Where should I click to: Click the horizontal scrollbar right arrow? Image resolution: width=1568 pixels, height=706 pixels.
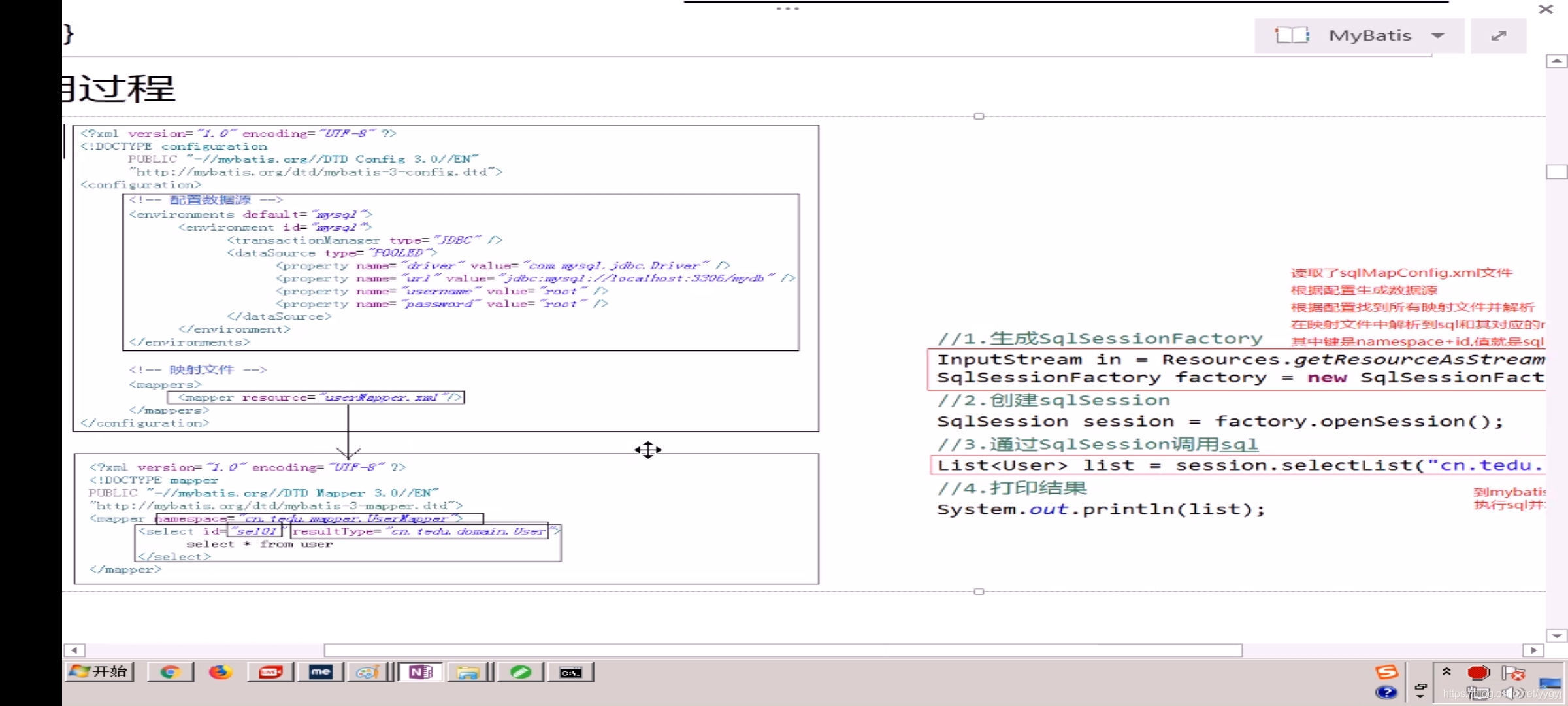point(1533,650)
